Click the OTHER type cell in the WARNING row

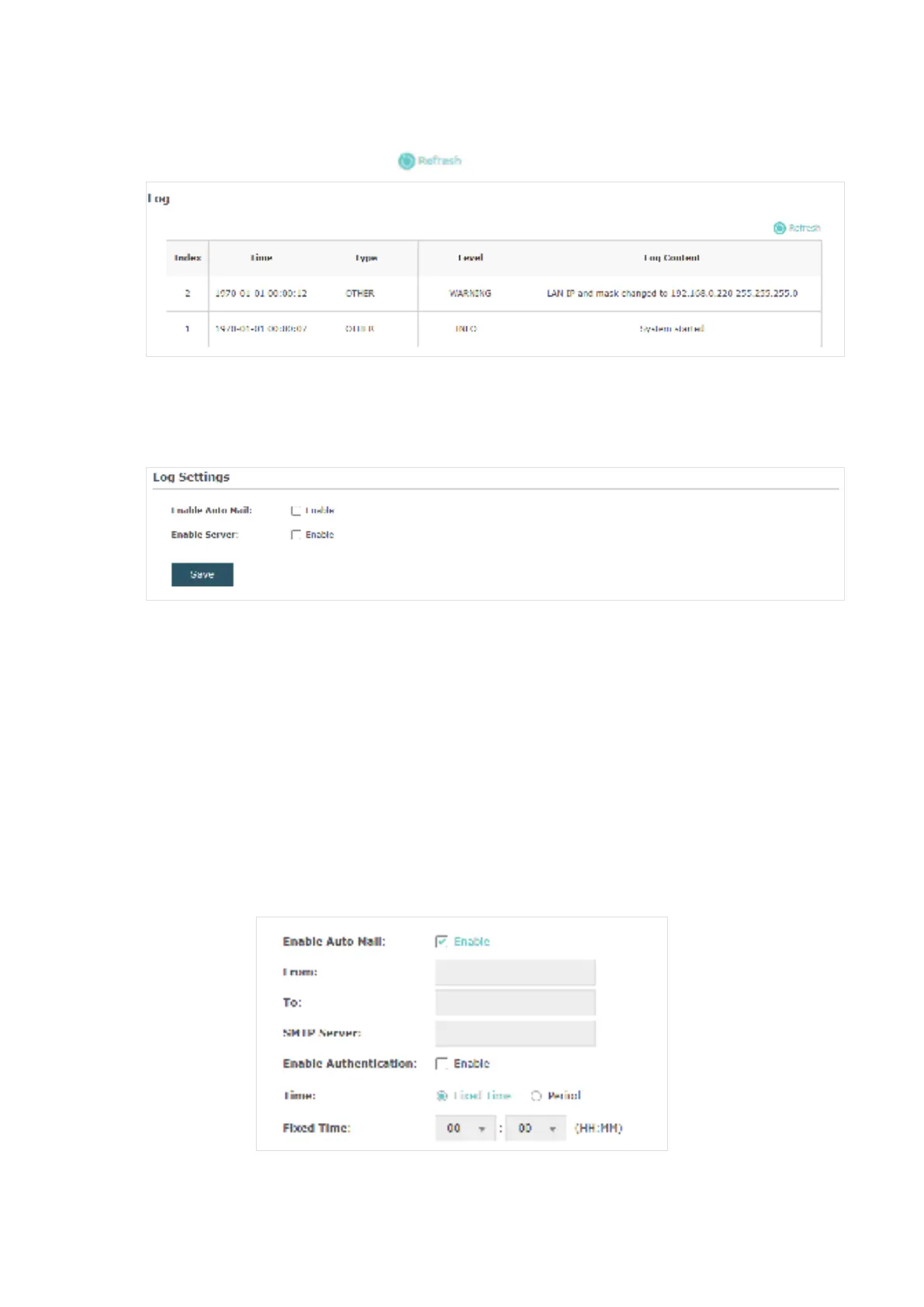tap(360, 293)
